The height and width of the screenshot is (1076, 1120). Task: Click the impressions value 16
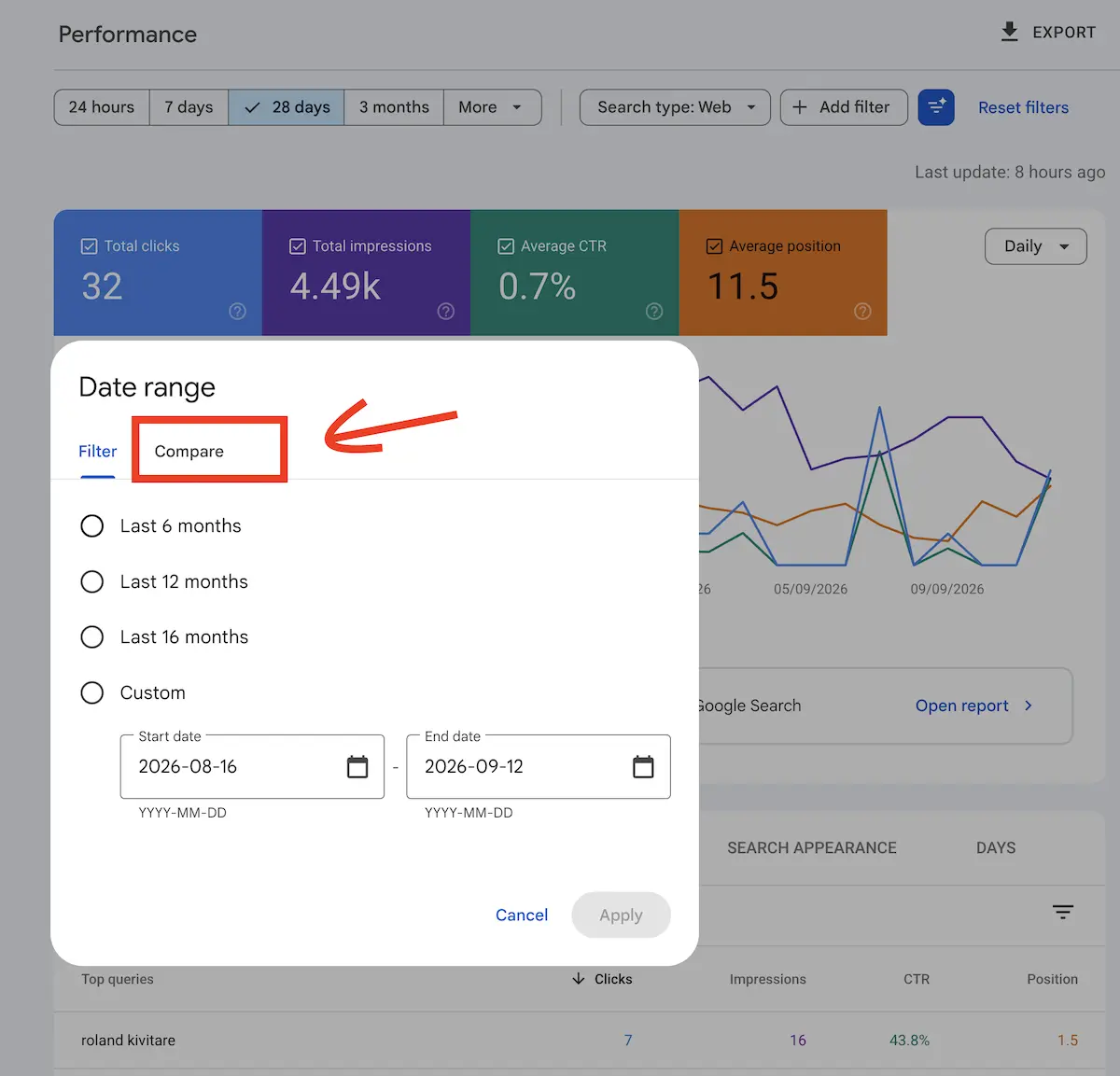click(x=798, y=1041)
